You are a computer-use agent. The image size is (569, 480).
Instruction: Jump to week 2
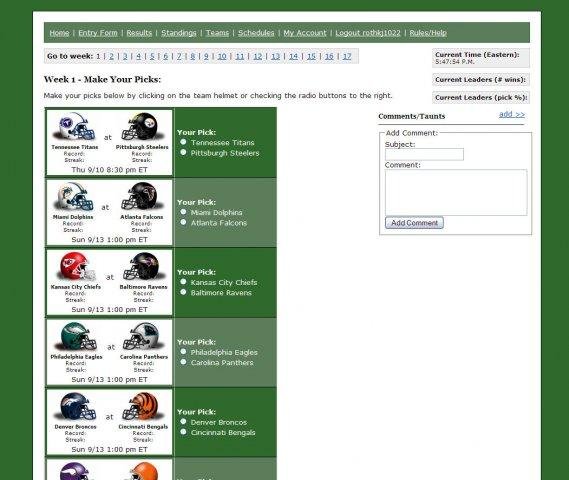tap(111, 56)
